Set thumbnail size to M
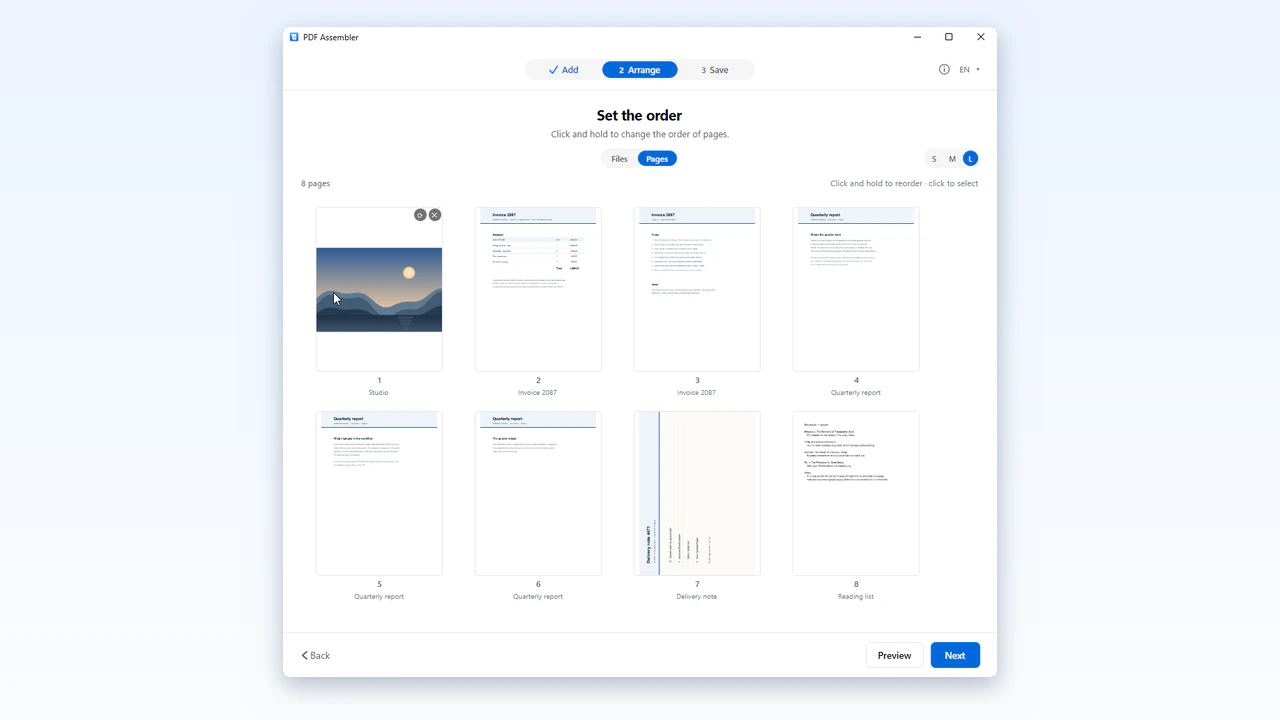Image resolution: width=1280 pixels, height=720 pixels. [x=952, y=159]
